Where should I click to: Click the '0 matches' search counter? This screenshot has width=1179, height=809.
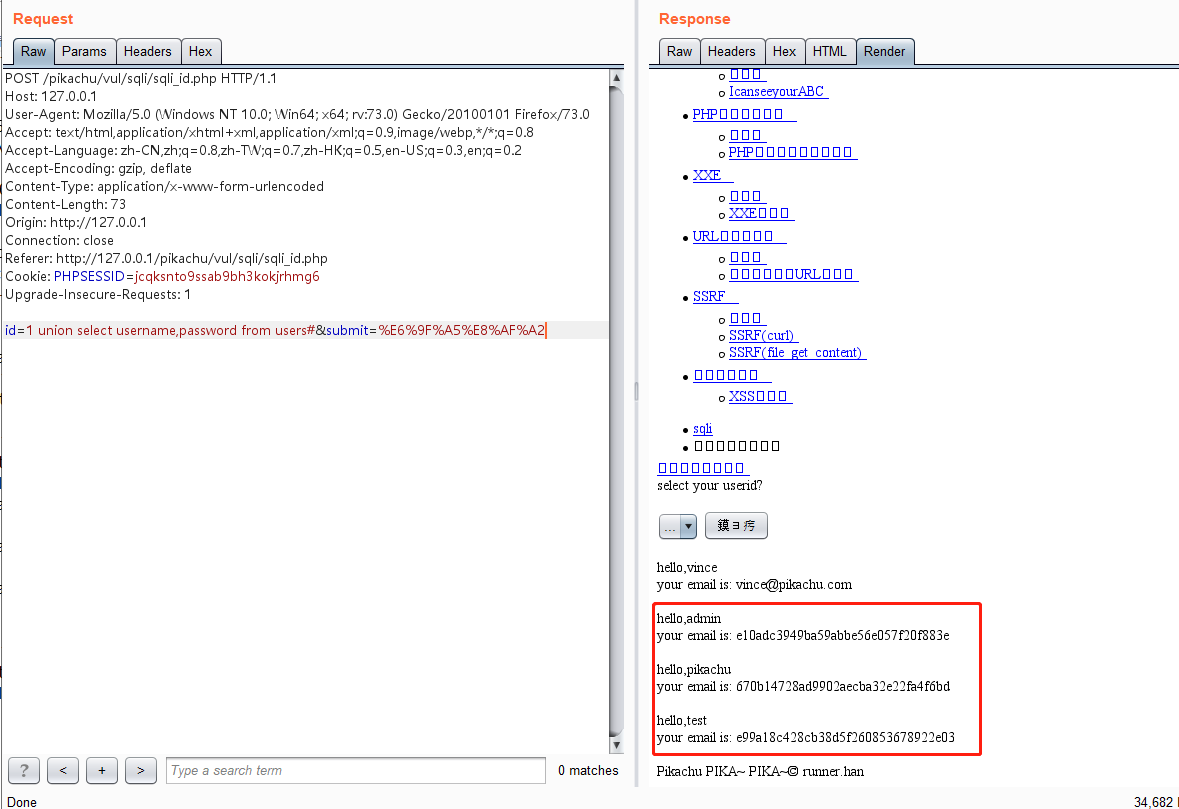[588, 770]
